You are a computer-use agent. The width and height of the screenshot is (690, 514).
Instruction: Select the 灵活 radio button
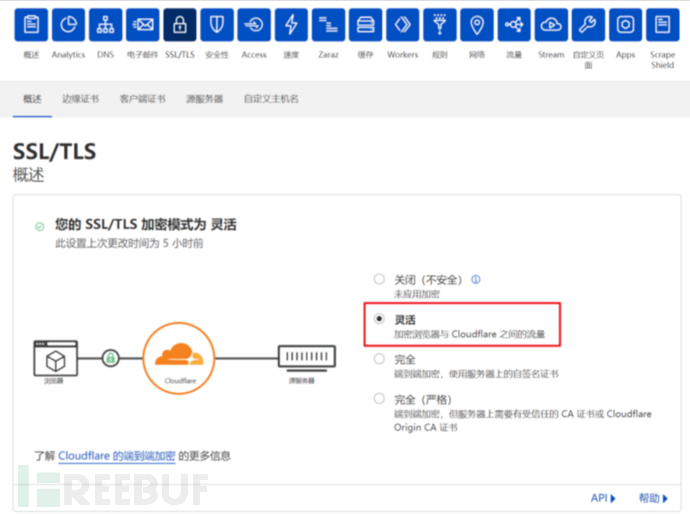pyautogui.click(x=379, y=319)
